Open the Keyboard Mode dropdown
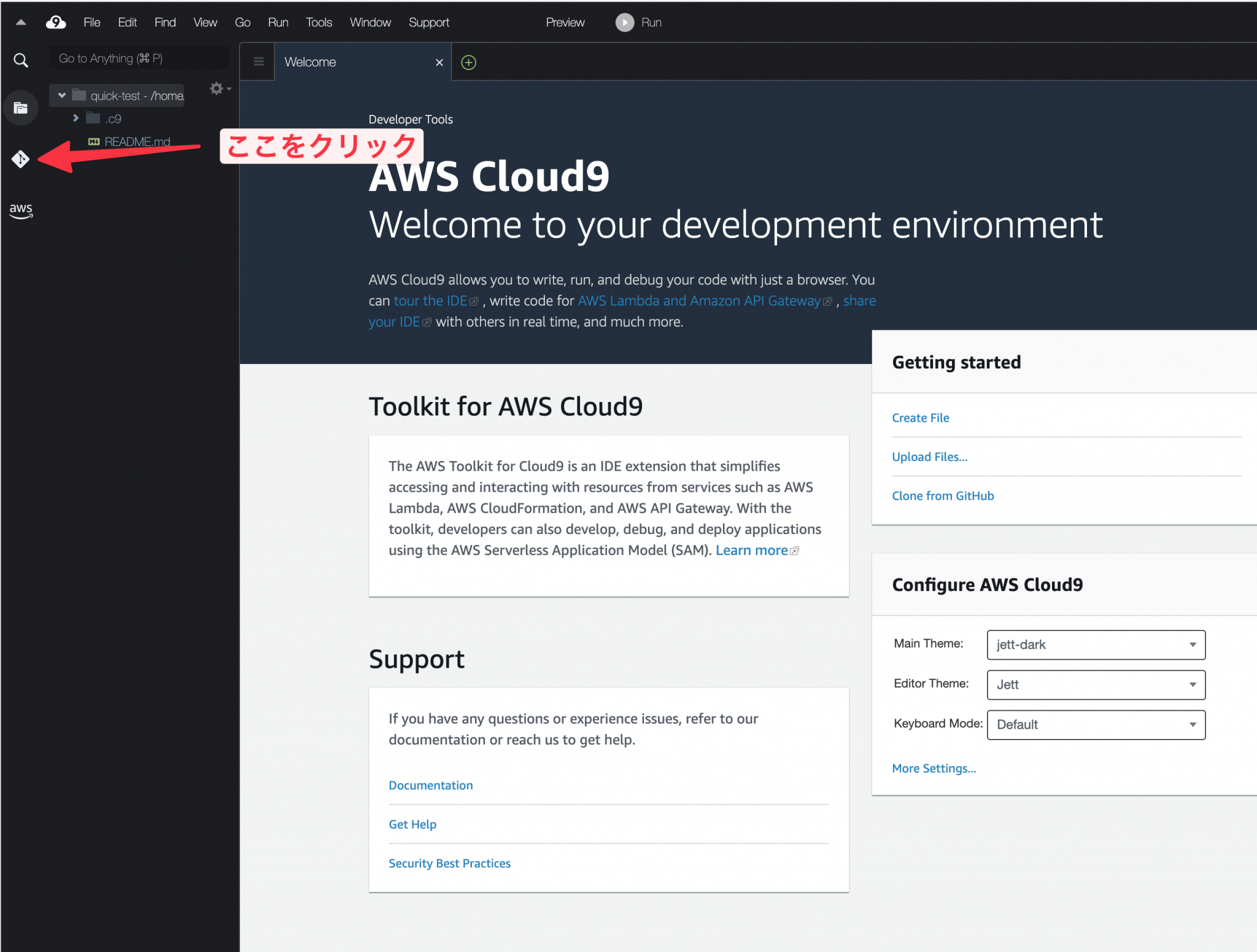Screen dimensions: 1257x952 (x=1096, y=724)
